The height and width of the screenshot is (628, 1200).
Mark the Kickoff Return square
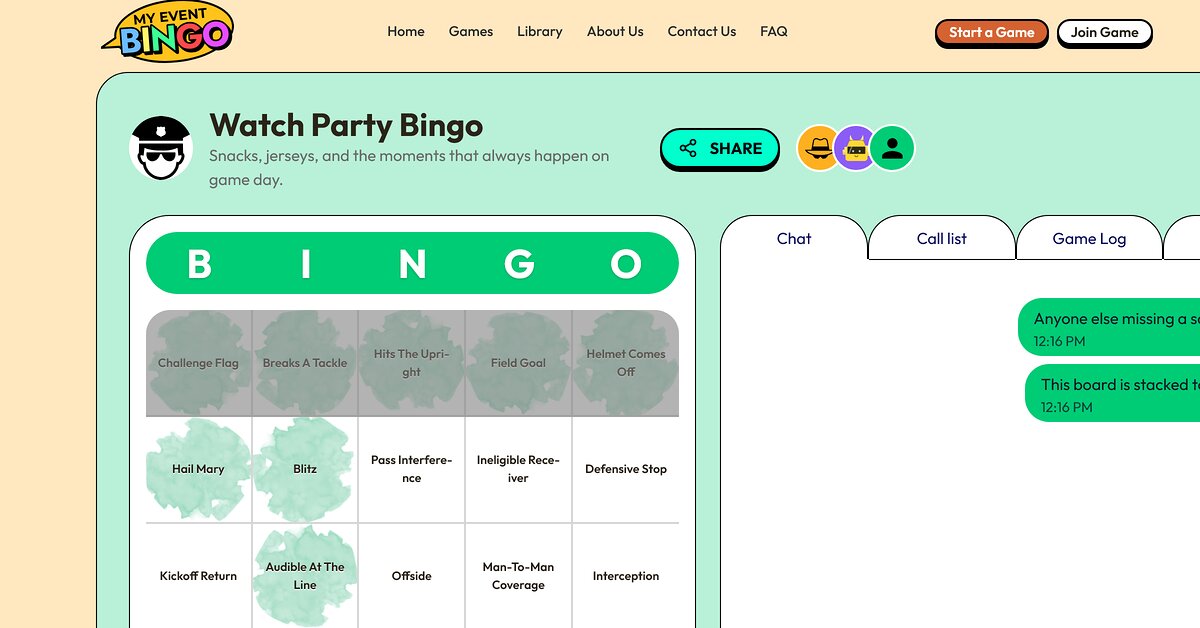coord(198,576)
